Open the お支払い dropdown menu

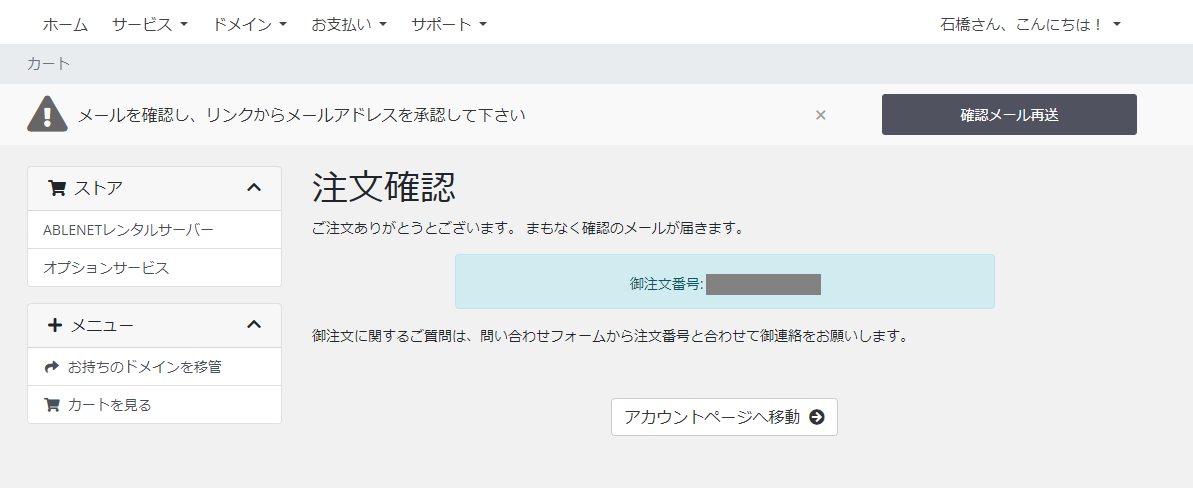(348, 24)
